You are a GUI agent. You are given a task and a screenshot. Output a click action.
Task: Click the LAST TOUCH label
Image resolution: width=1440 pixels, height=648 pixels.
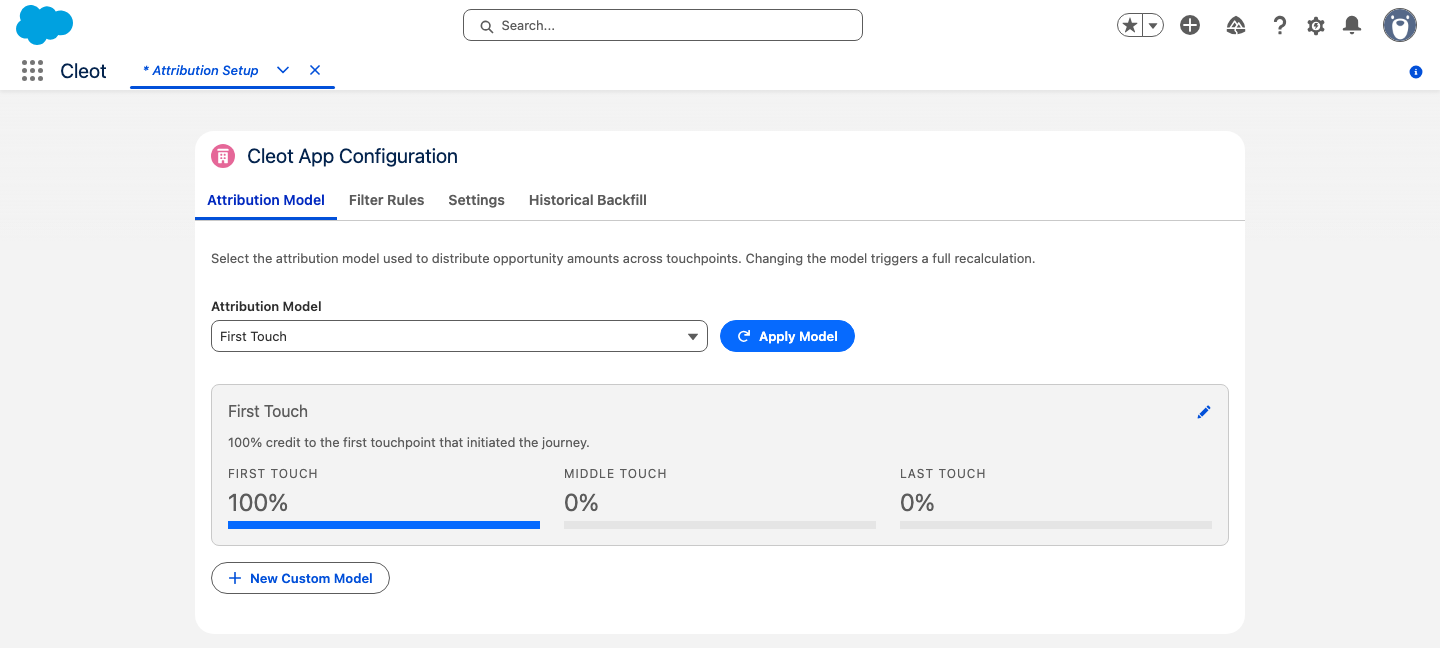tap(943, 474)
